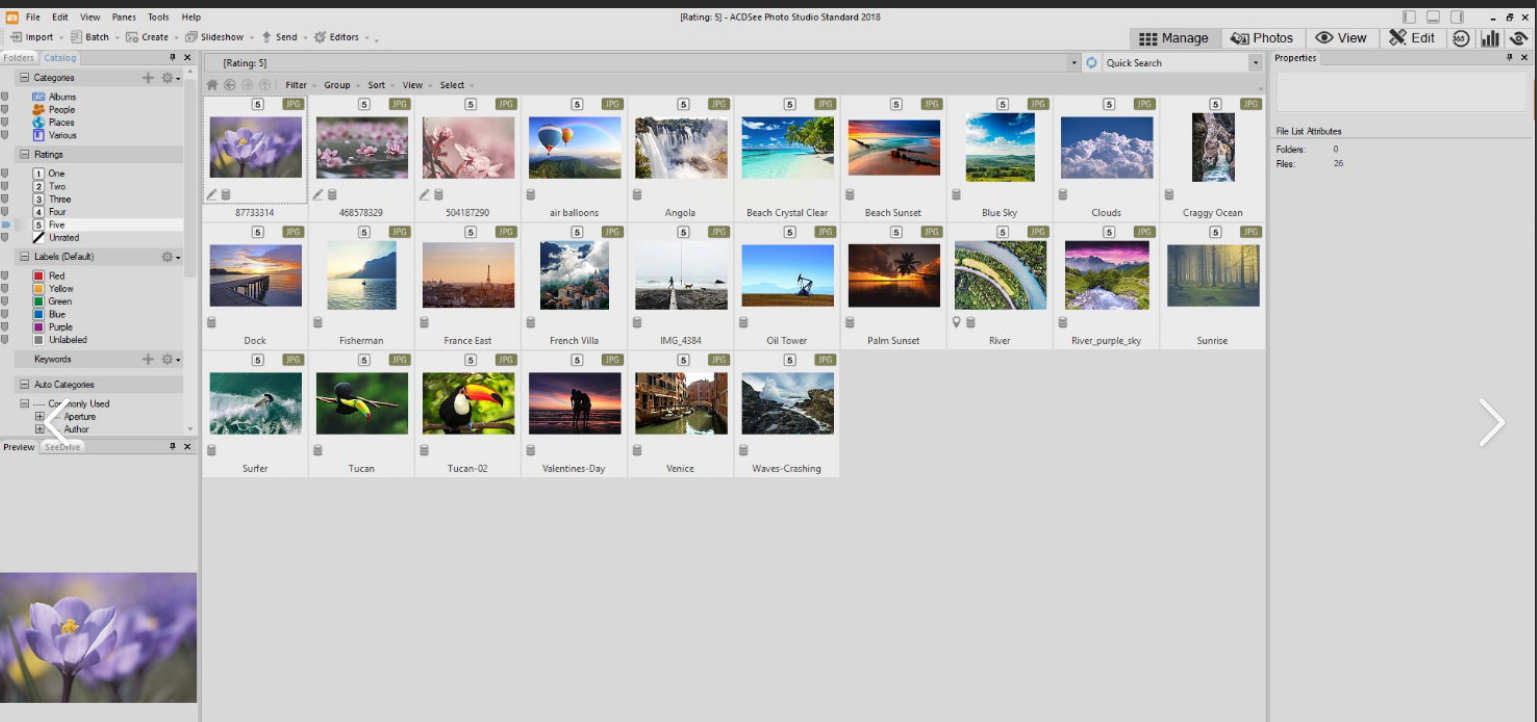Collapse the Ratings section

click(x=25, y=155)
